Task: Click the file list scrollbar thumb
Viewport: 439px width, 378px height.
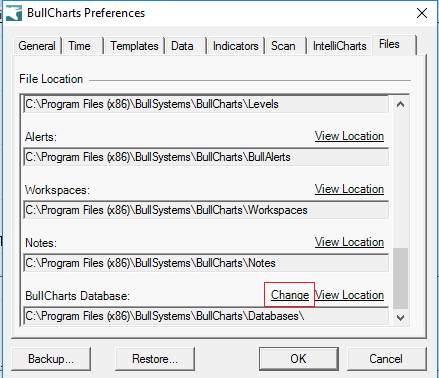Action: (x=400, y=278)
